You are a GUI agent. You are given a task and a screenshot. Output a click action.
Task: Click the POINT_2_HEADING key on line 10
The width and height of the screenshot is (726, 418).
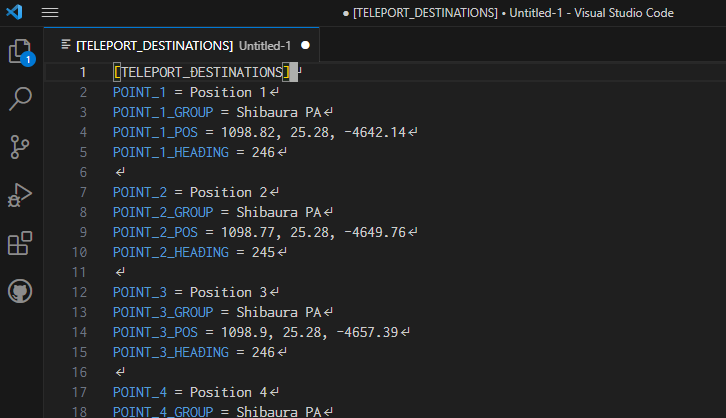171,252
